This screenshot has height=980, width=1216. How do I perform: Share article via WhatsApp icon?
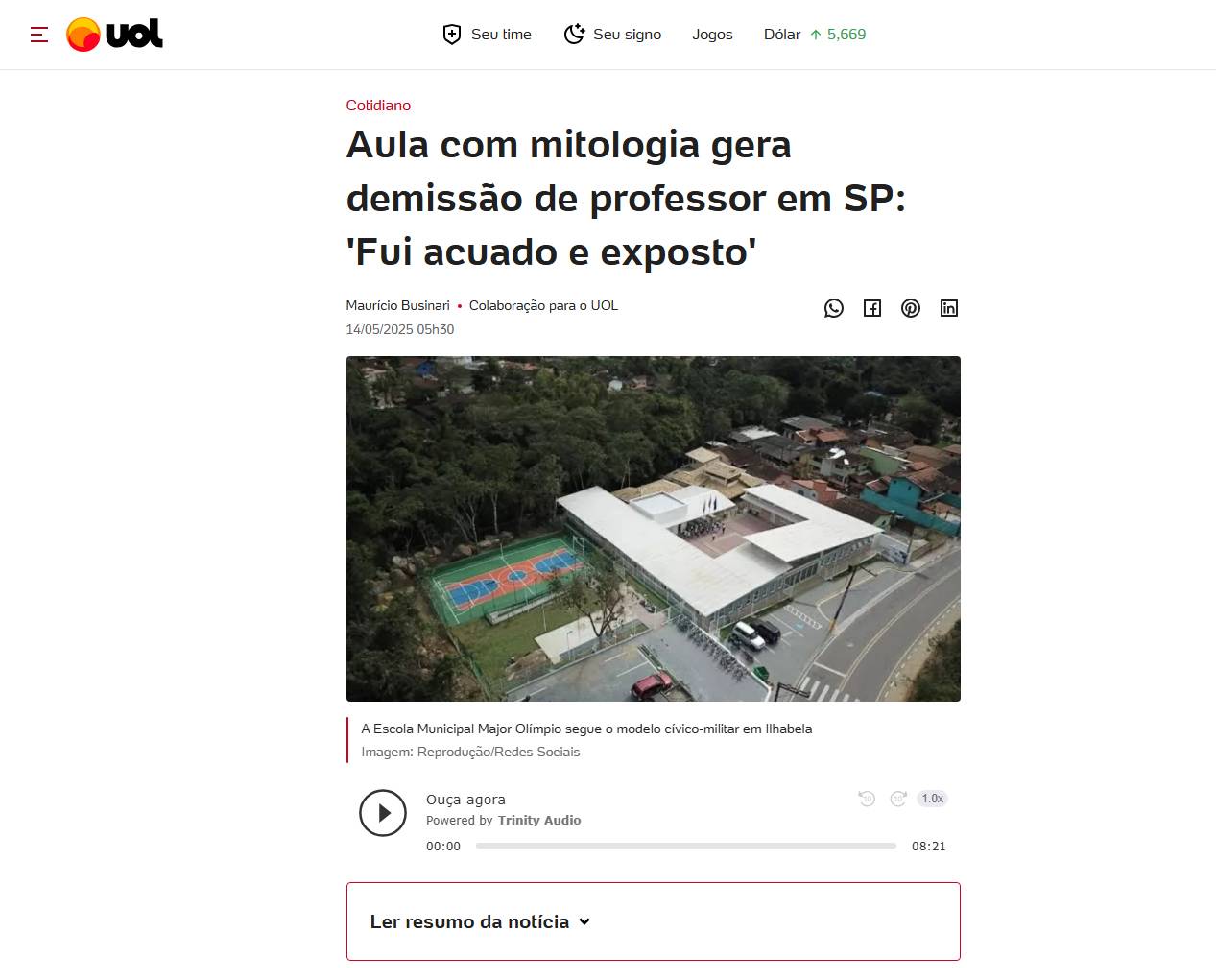point(834,308)
